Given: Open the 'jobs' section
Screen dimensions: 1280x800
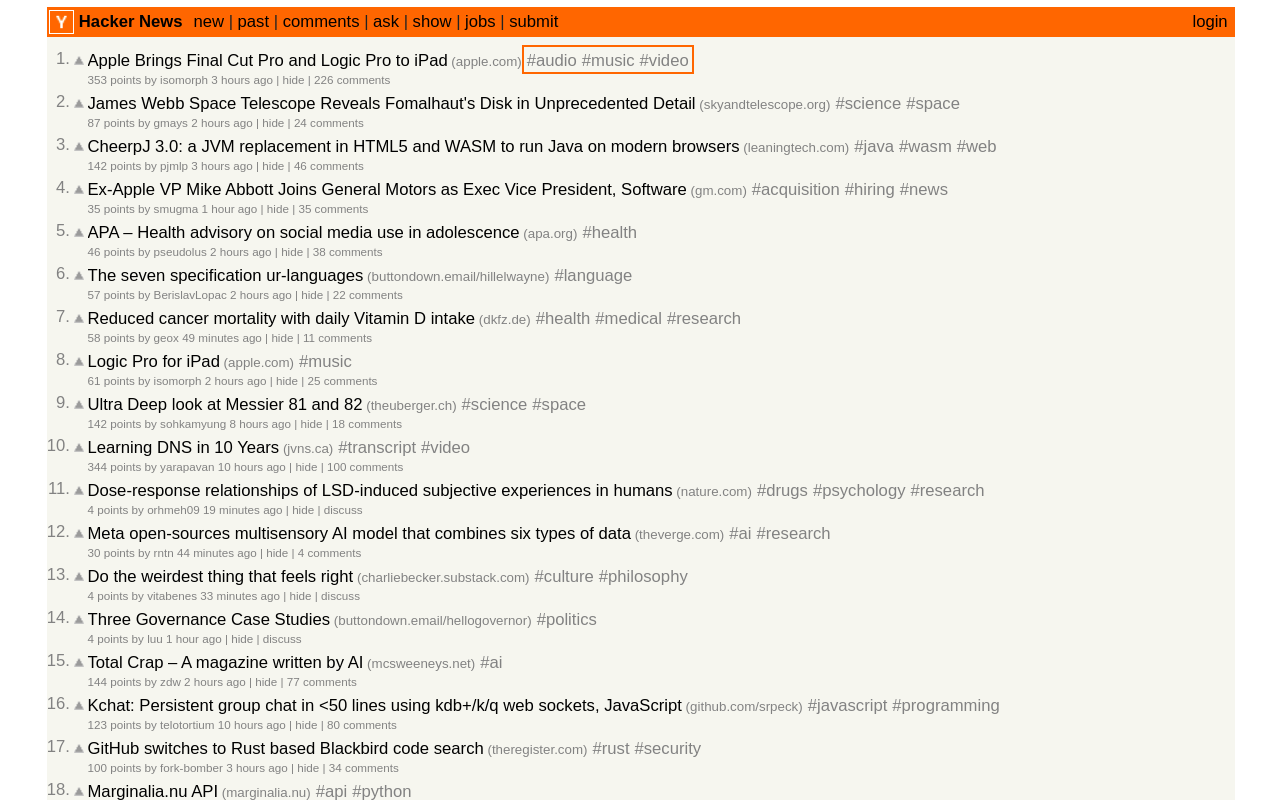Looking at the screenshot, I should tap(480, 22).
